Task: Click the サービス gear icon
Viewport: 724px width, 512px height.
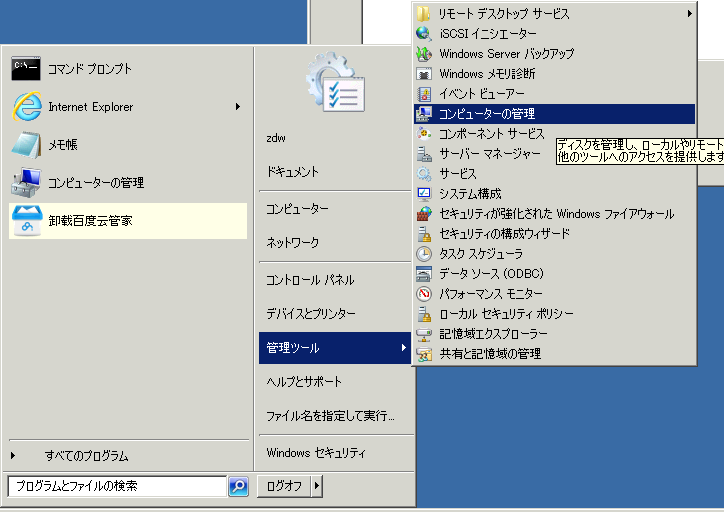Action: click(423, 174)
